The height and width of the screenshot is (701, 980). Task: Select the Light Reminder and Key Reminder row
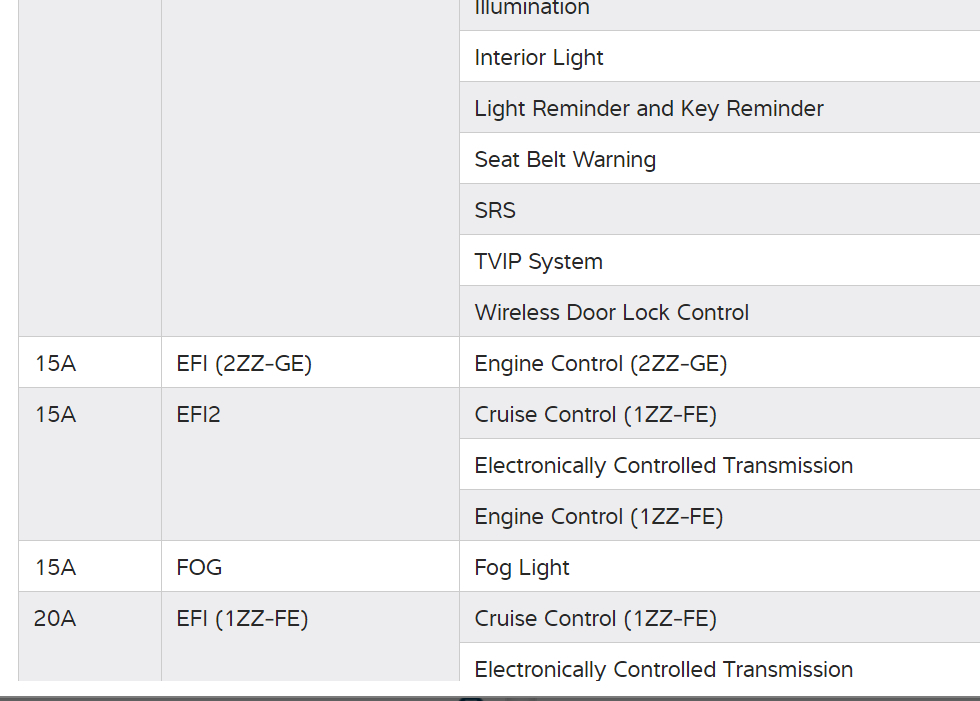[649, 109]
